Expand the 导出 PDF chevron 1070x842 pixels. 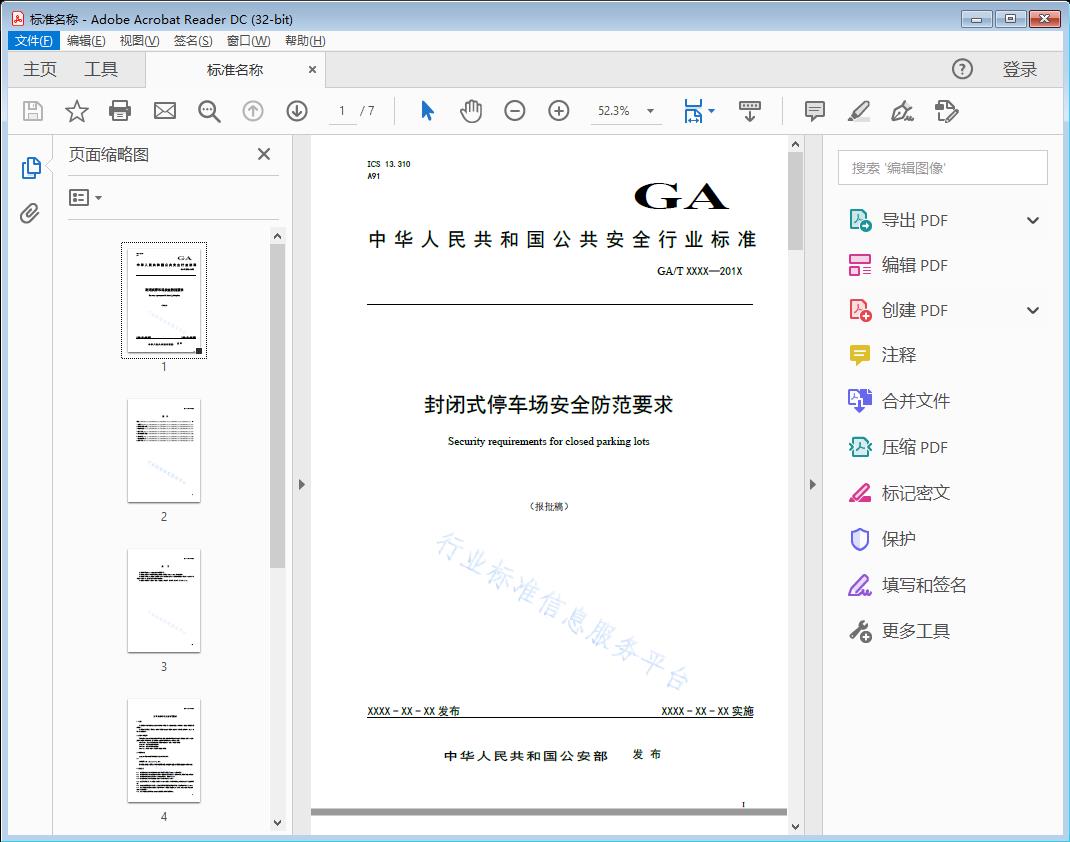tap(1032, 219)
